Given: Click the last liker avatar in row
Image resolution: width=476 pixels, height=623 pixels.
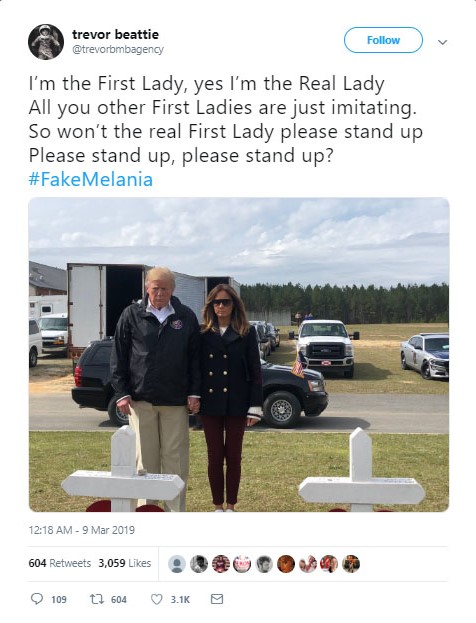Looking at the screenshot, I should click(351, 564).
